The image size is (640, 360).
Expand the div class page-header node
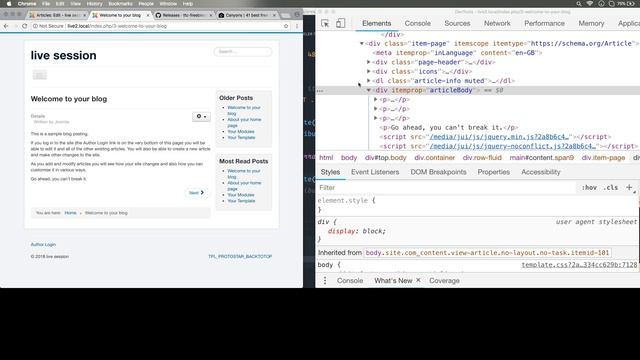369,62
